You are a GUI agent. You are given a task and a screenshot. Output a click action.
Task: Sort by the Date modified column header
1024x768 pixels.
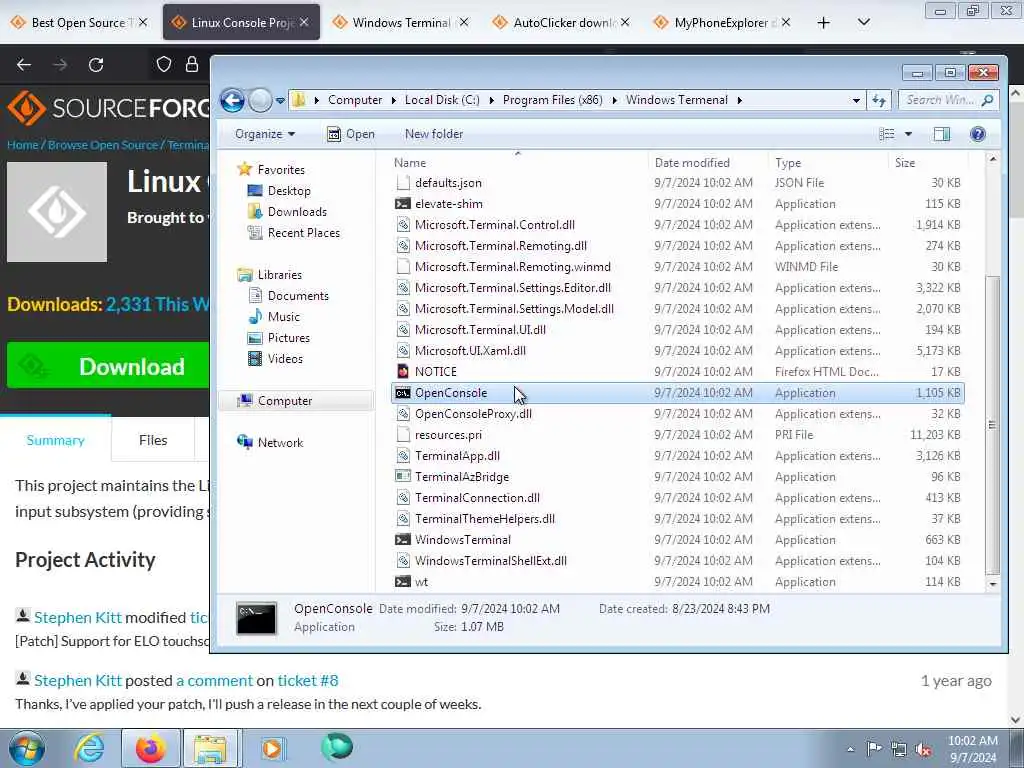[692, 163]
